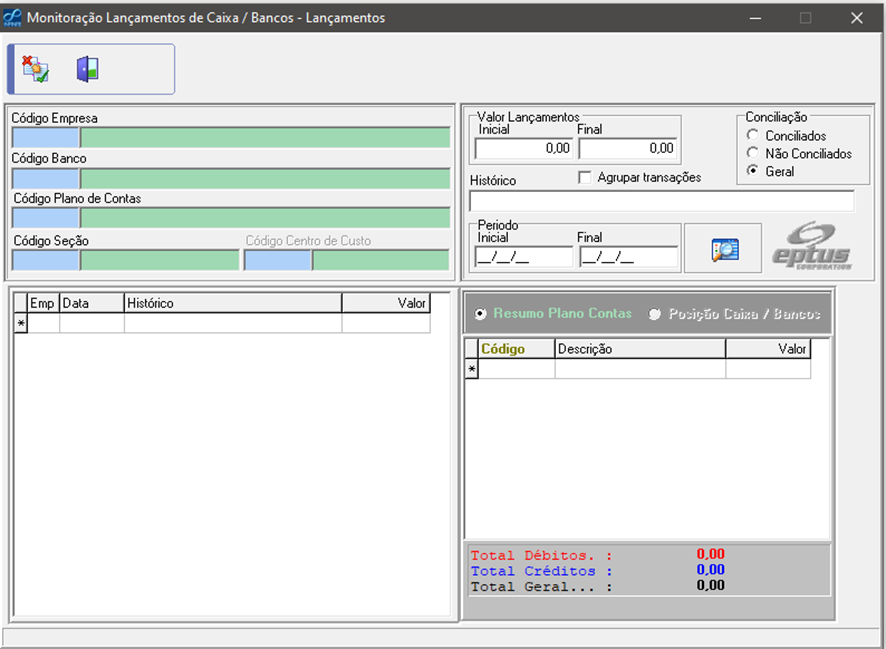Select the Não Conciliados radio option

(753, 154)
